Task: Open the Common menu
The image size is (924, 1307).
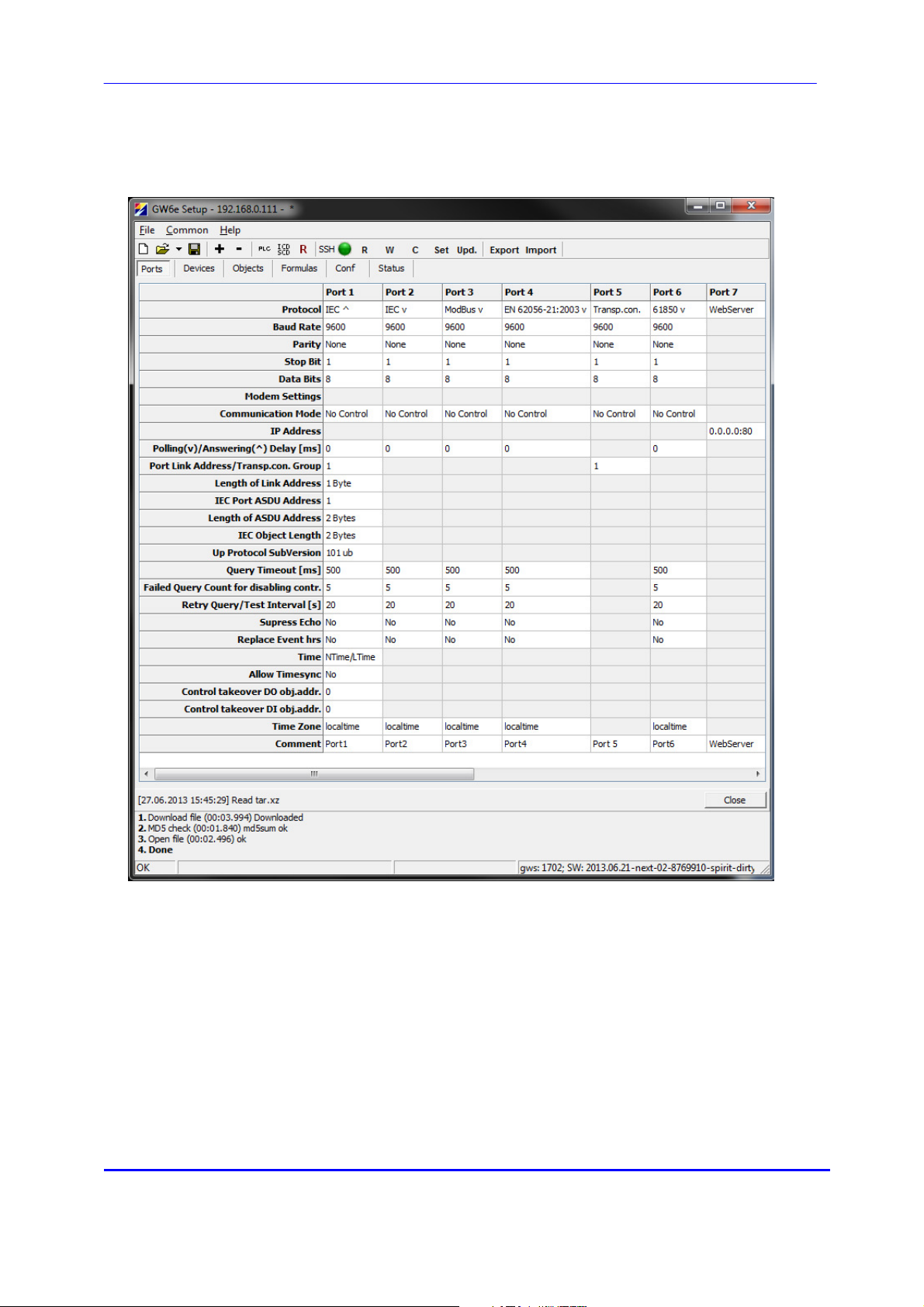Action: click(x=187, y=230)
